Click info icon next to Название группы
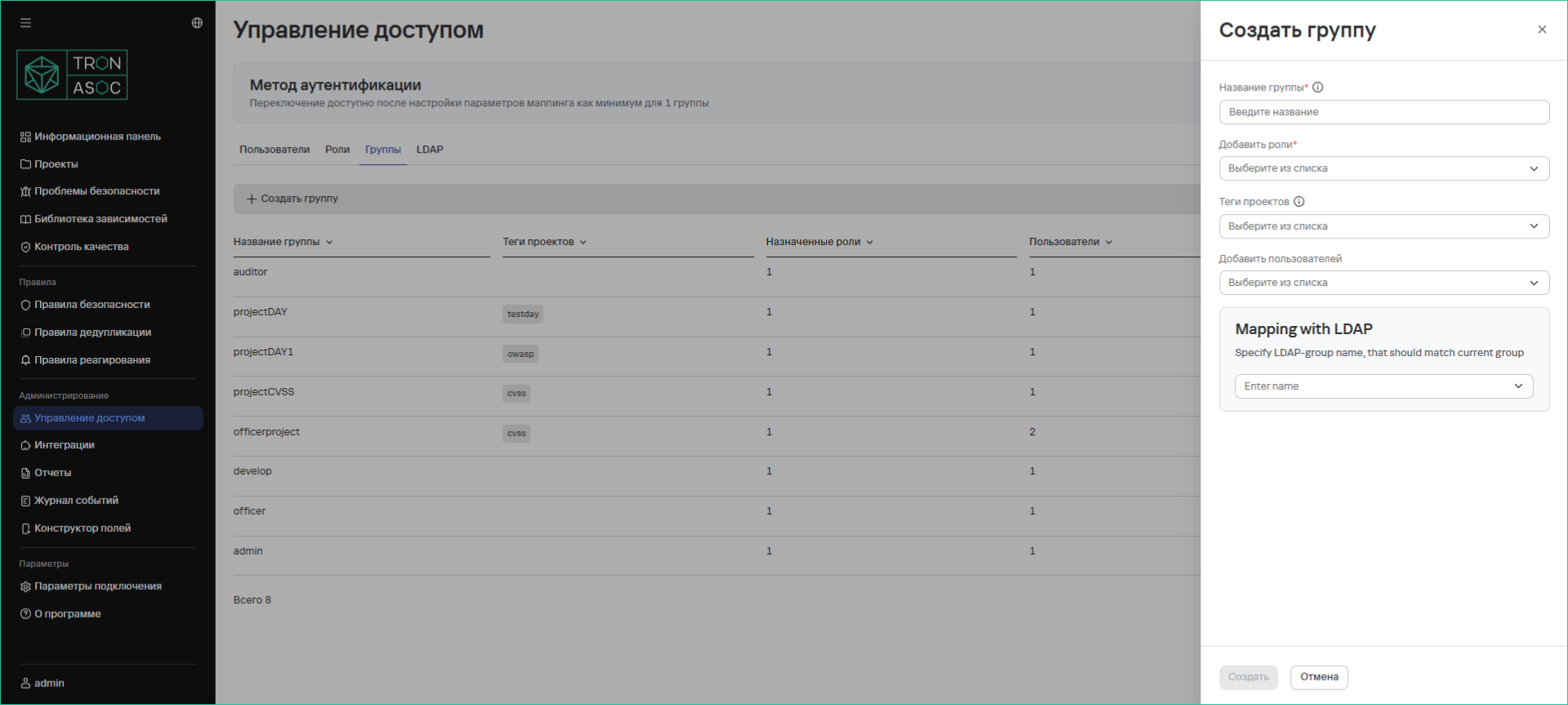 1318,87
